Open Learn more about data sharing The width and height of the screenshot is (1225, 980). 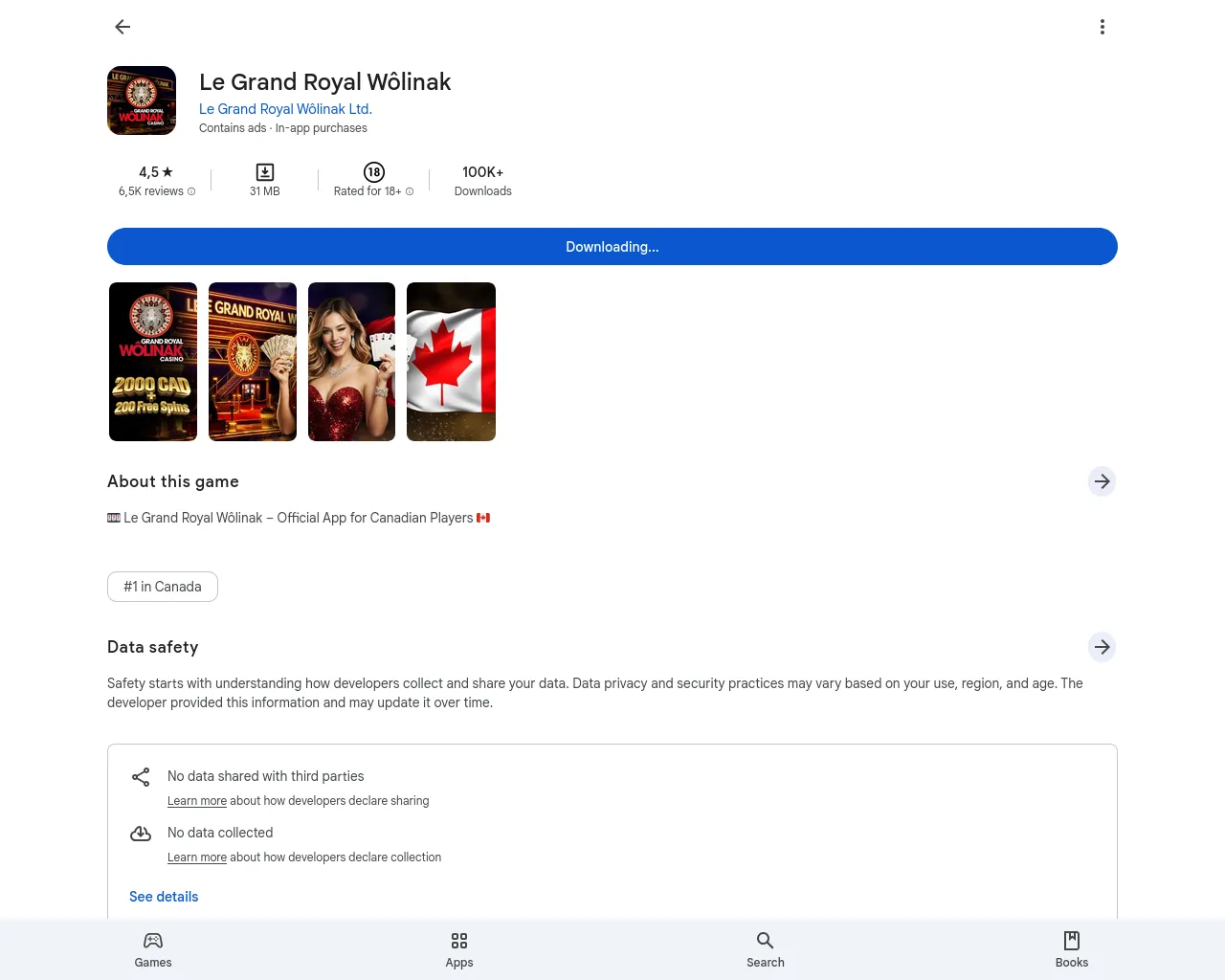click(197, 801)
